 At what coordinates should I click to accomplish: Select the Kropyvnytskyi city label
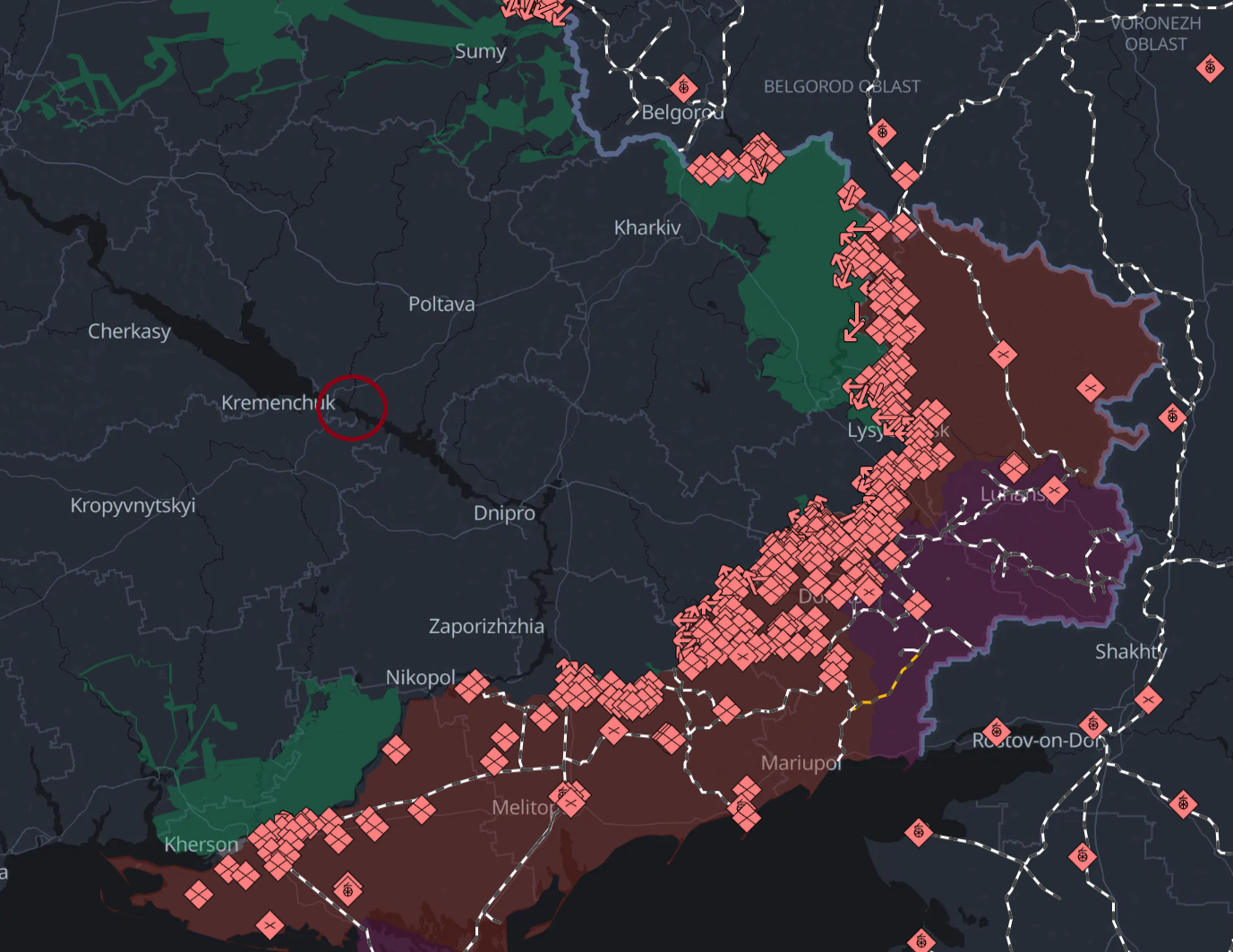click(x=133, y=505)
